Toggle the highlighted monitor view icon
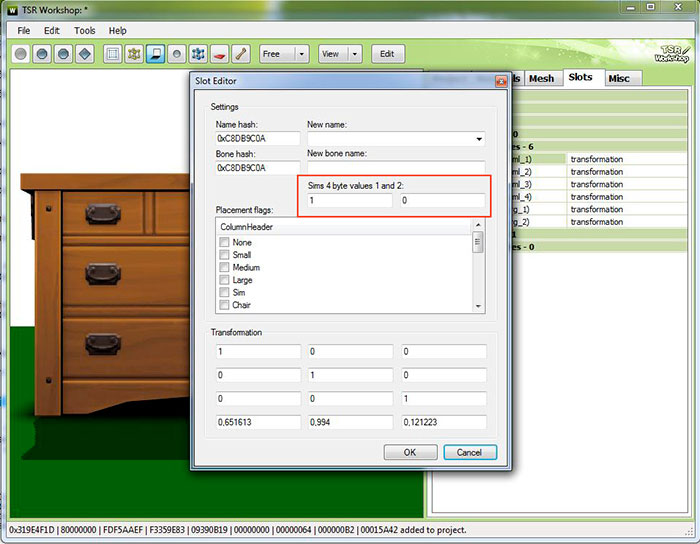The image size is (700, 544). click(155, 54)
